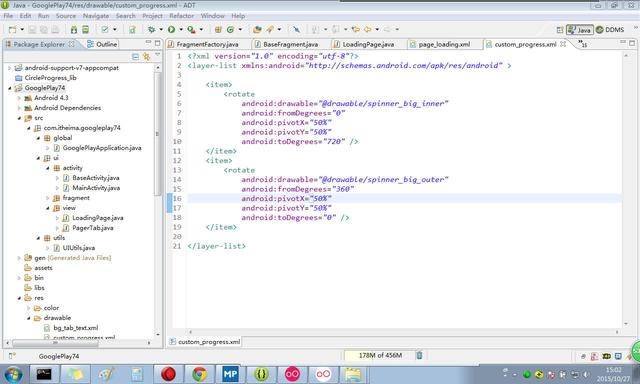
Task: Open Chrome from the taskbar
Action: [x=199, y=374]
